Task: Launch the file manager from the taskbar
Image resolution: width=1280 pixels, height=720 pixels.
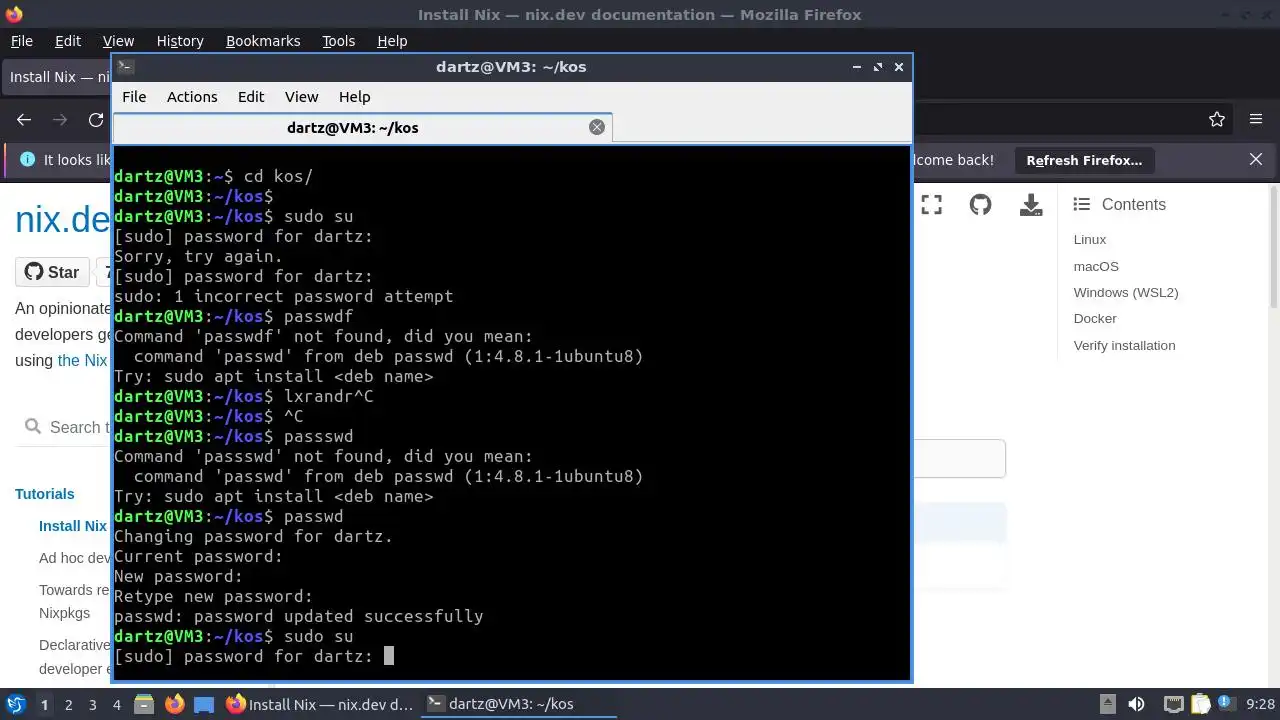Action: (143, 705)
